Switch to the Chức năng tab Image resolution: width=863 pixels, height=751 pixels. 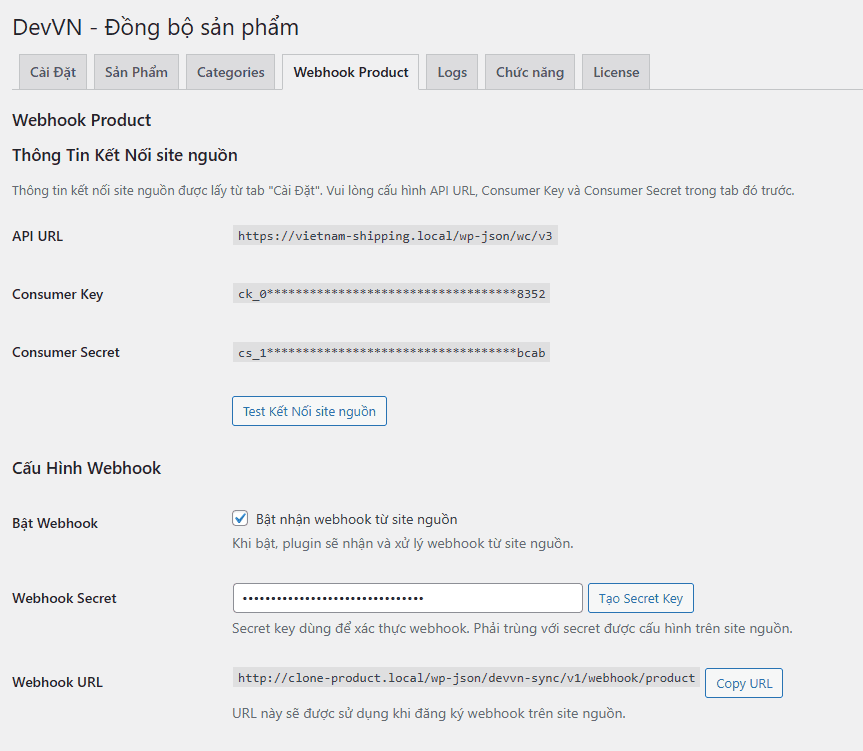[x=529, y=72]
